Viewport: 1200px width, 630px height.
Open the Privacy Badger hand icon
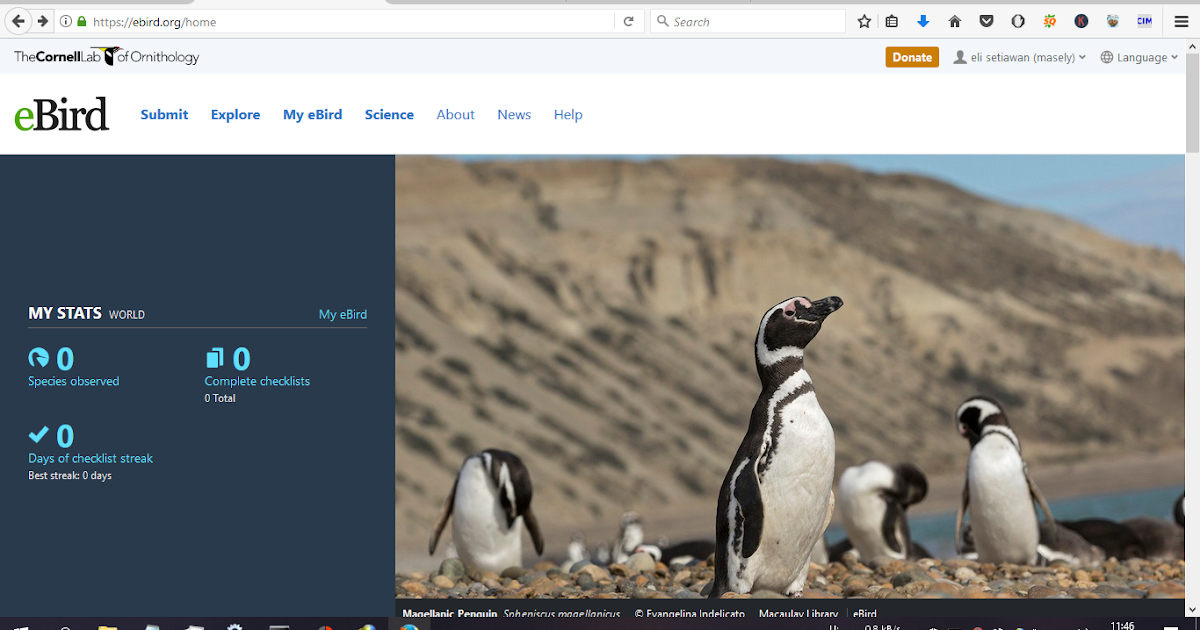coord(1017,20)
